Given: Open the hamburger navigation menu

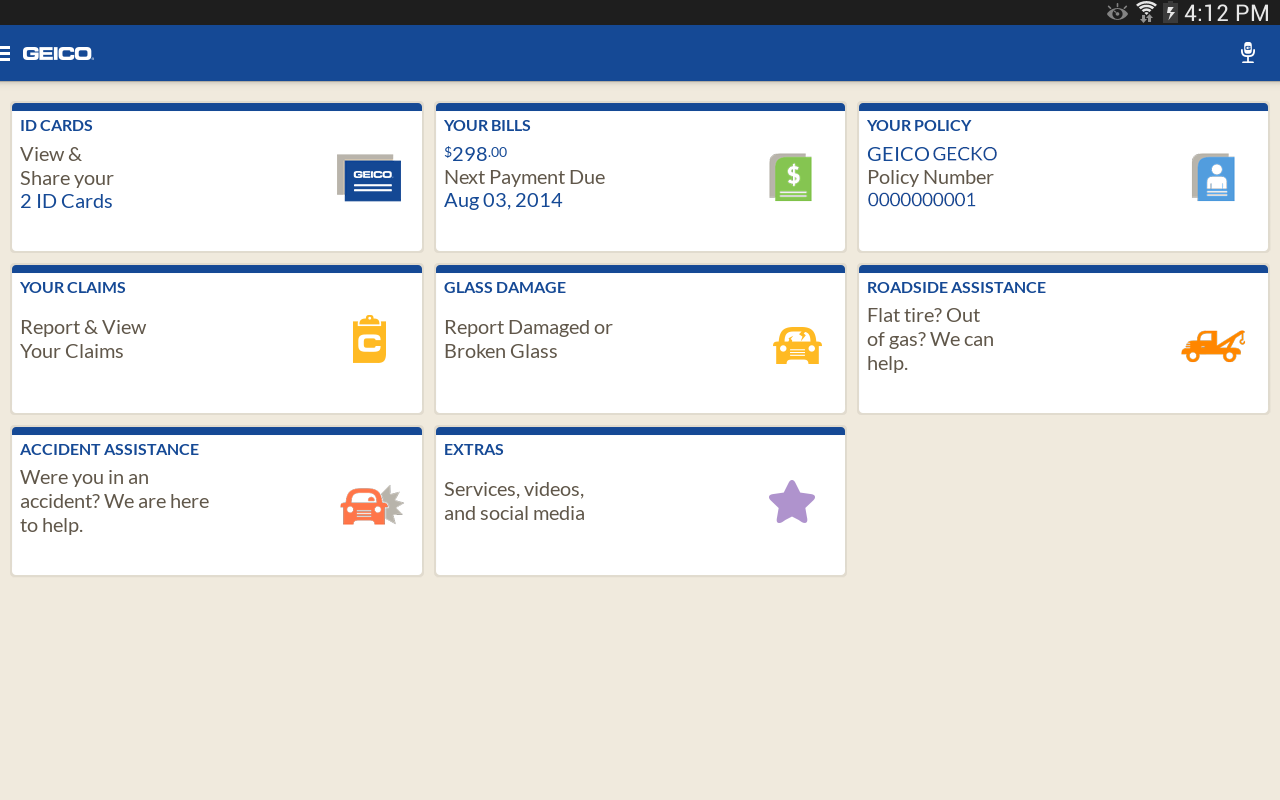Looking at the screenshot, I should (5, 53).
